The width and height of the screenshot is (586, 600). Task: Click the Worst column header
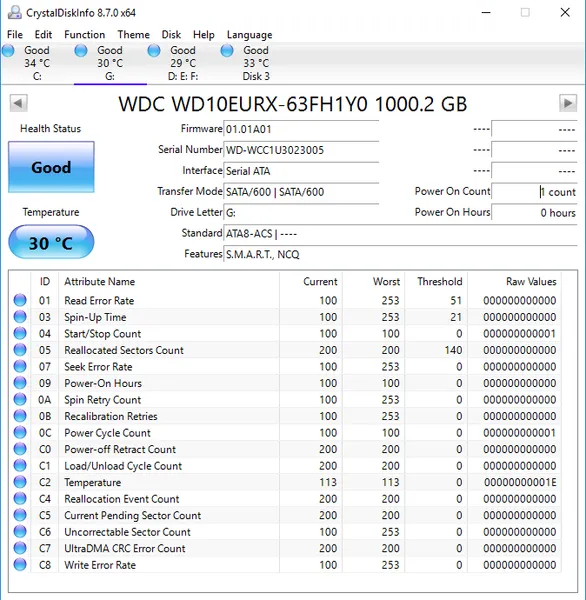point(374,282)
